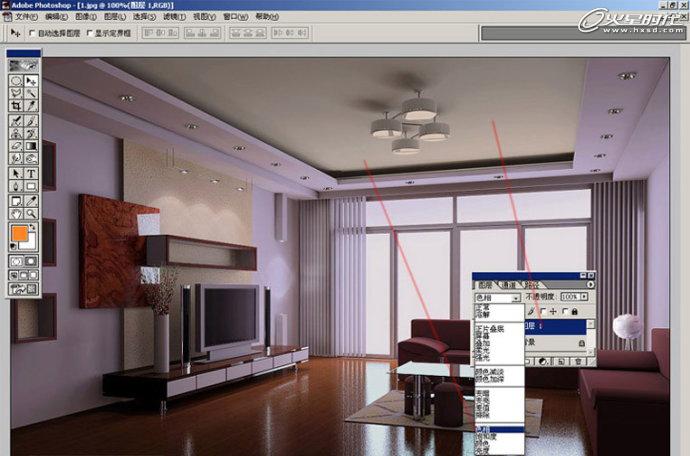Select the Slice tool
The image size is (690, 456).
pyautogui.click(x=31, y=106)
